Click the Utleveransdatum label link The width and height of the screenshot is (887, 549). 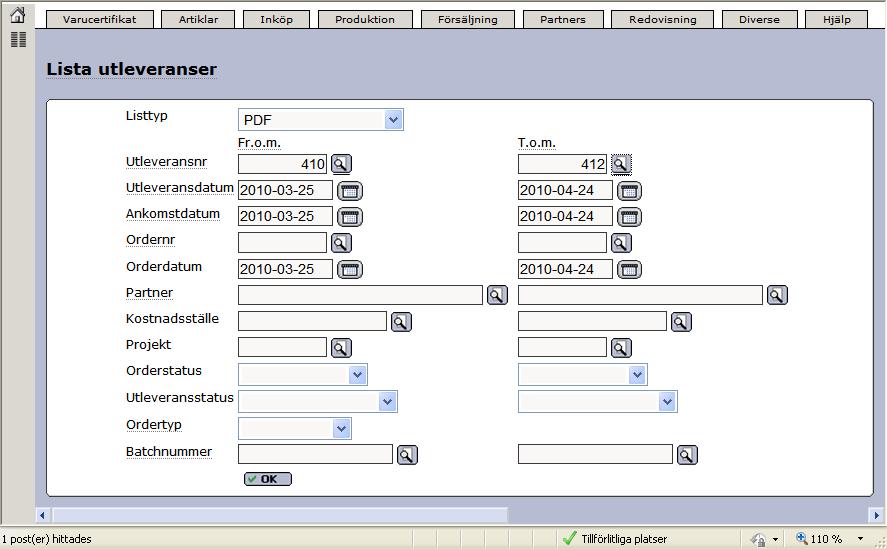[179, 187]
